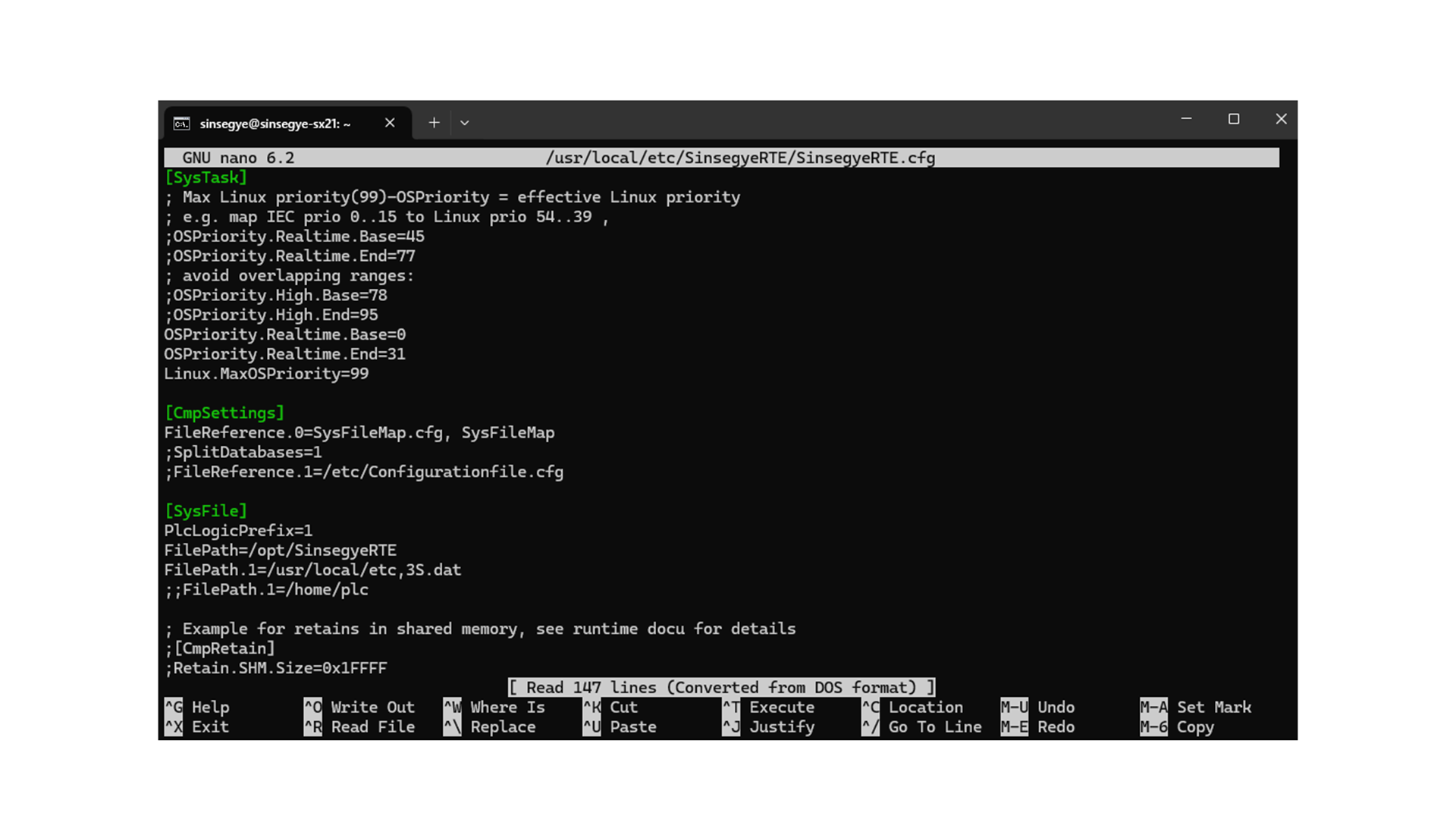Viewport: 1456px width, 819px height.
Task: Click the ^O Write Out shortcut
Action: pyautogui.click(x=359, y=707)
